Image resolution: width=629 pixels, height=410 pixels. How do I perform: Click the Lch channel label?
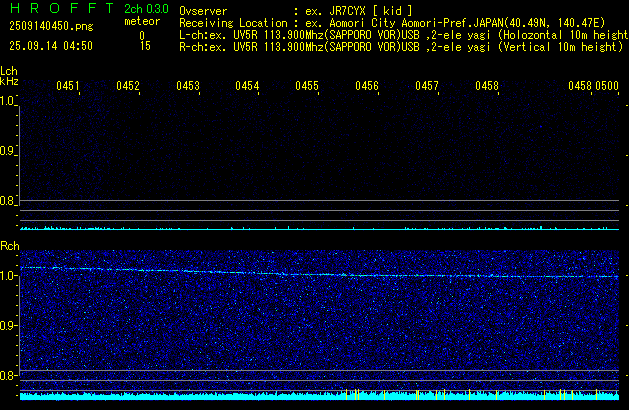click(x=9, y=71)
